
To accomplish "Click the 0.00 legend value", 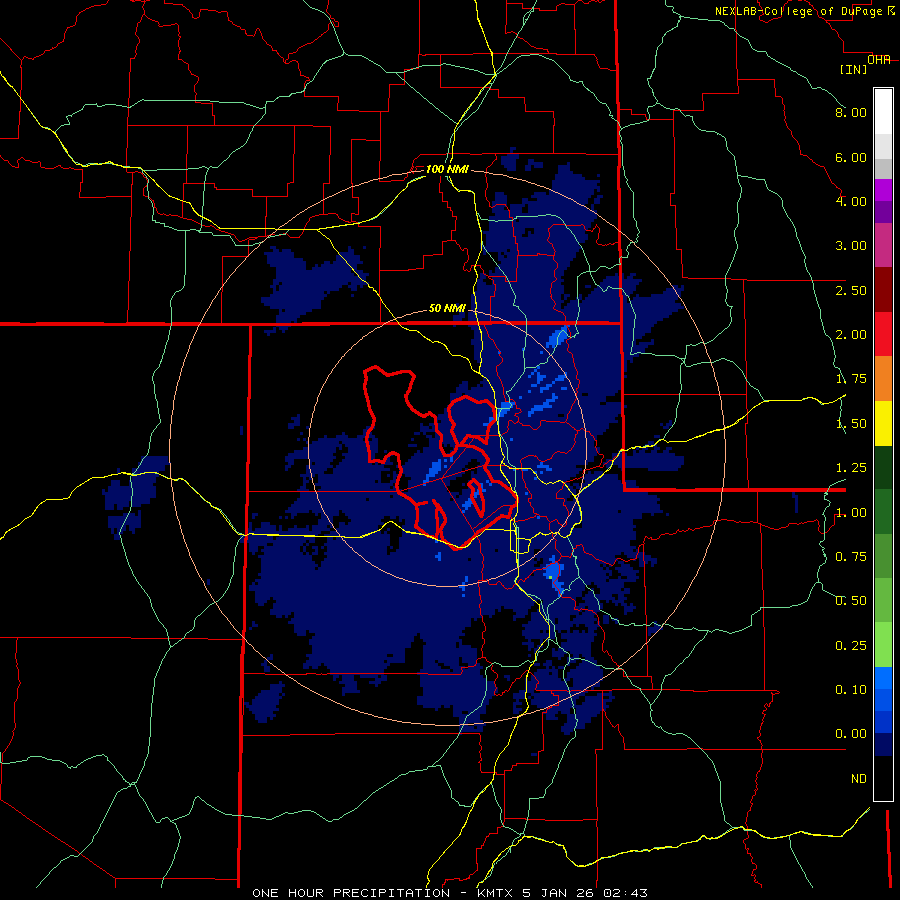I will [x=851, y=734].
